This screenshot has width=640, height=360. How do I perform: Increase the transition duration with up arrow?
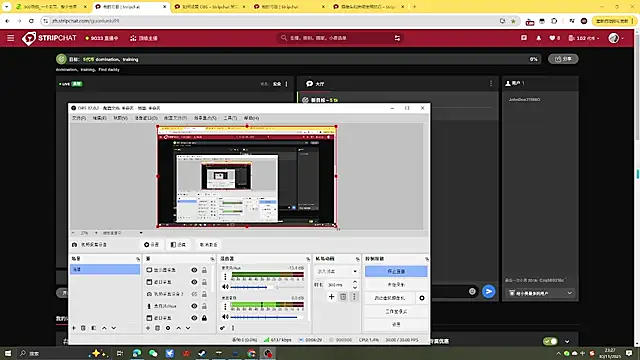355,282
